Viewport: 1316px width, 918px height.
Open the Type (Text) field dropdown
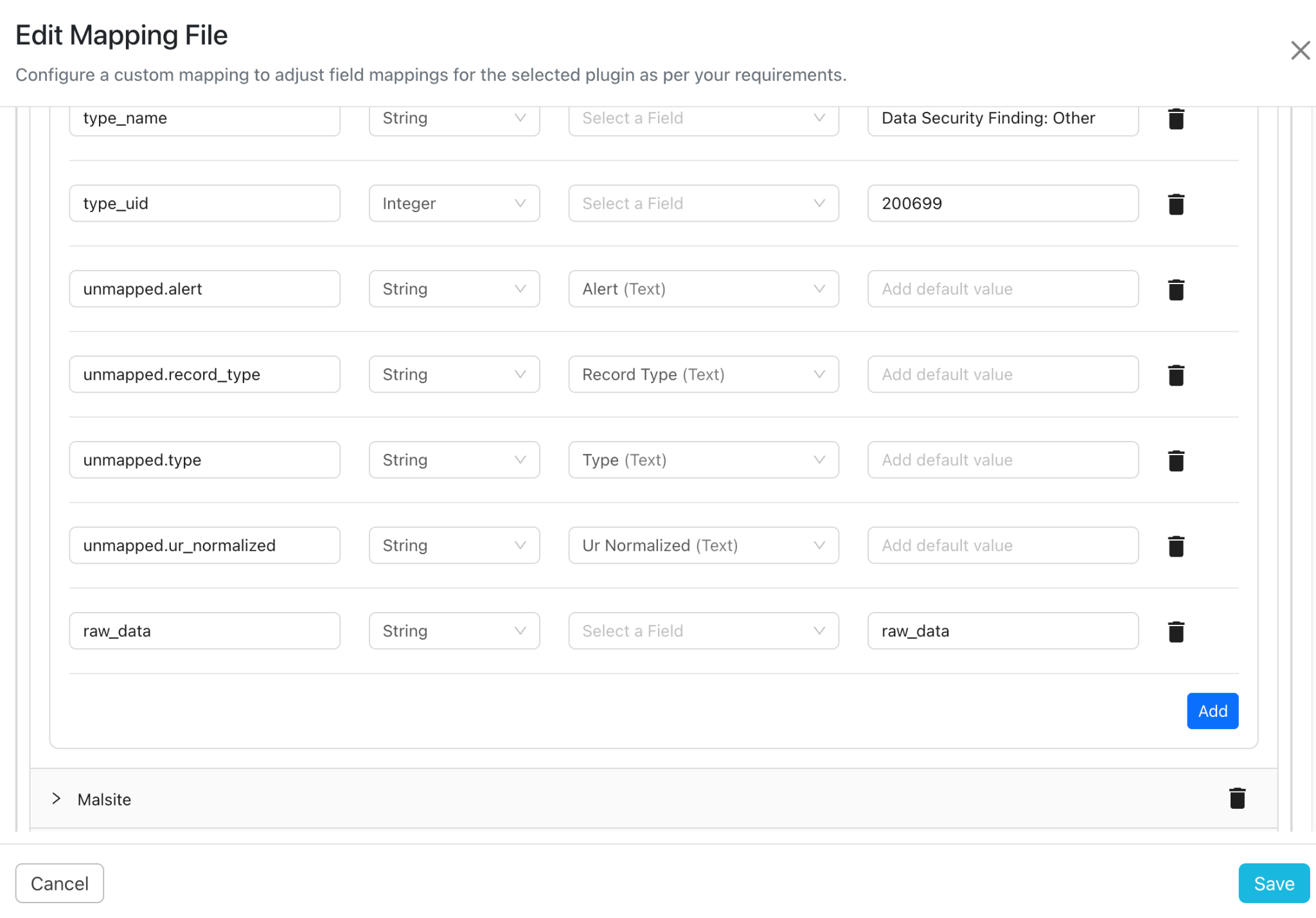pos(704,460)
